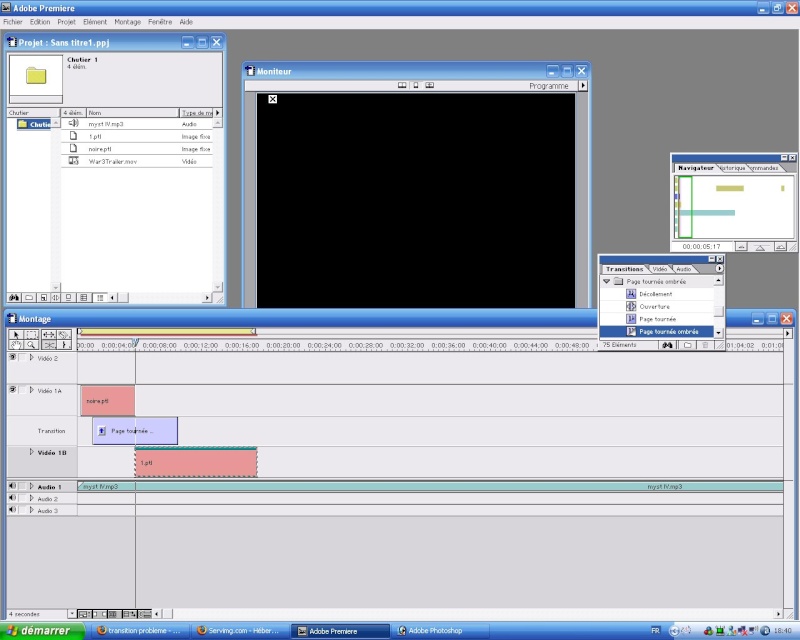800x640 pixels.
Task: Click the Ouverture transition icon
Action: point(631,306)
